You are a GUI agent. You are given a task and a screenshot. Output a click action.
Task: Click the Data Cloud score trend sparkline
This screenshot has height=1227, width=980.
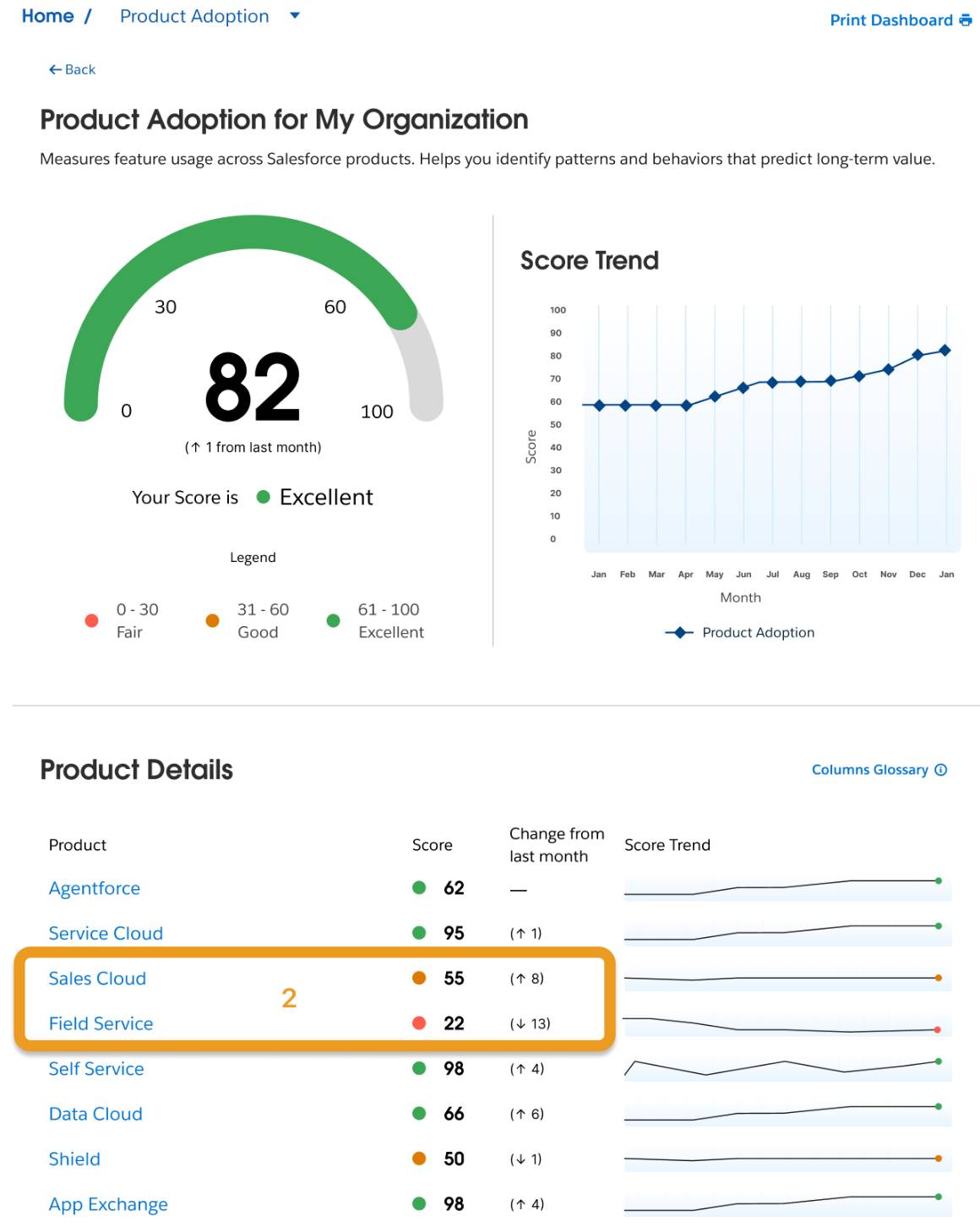tap(787, 1113)
